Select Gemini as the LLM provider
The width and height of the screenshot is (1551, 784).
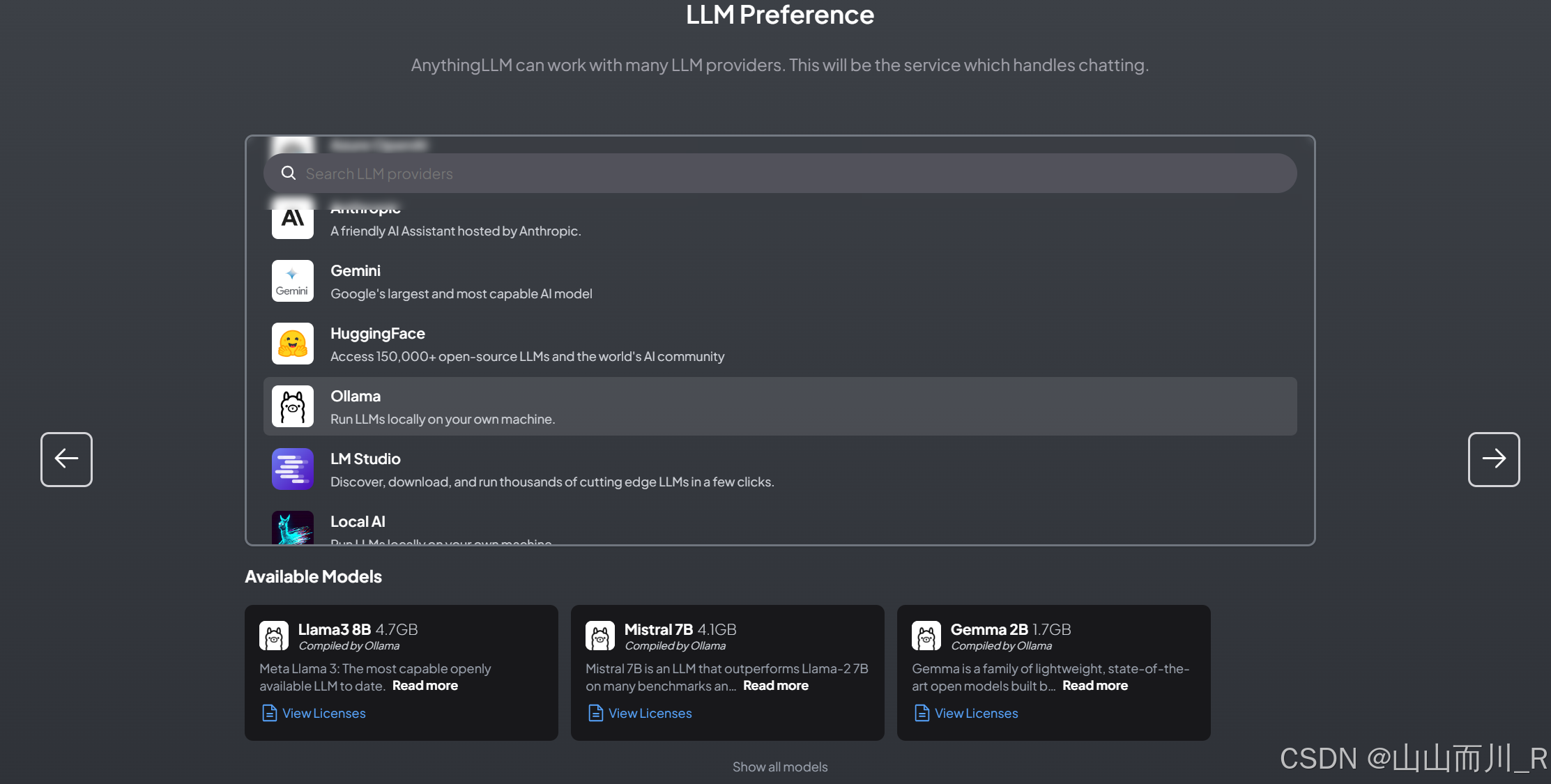coord(780,281)
